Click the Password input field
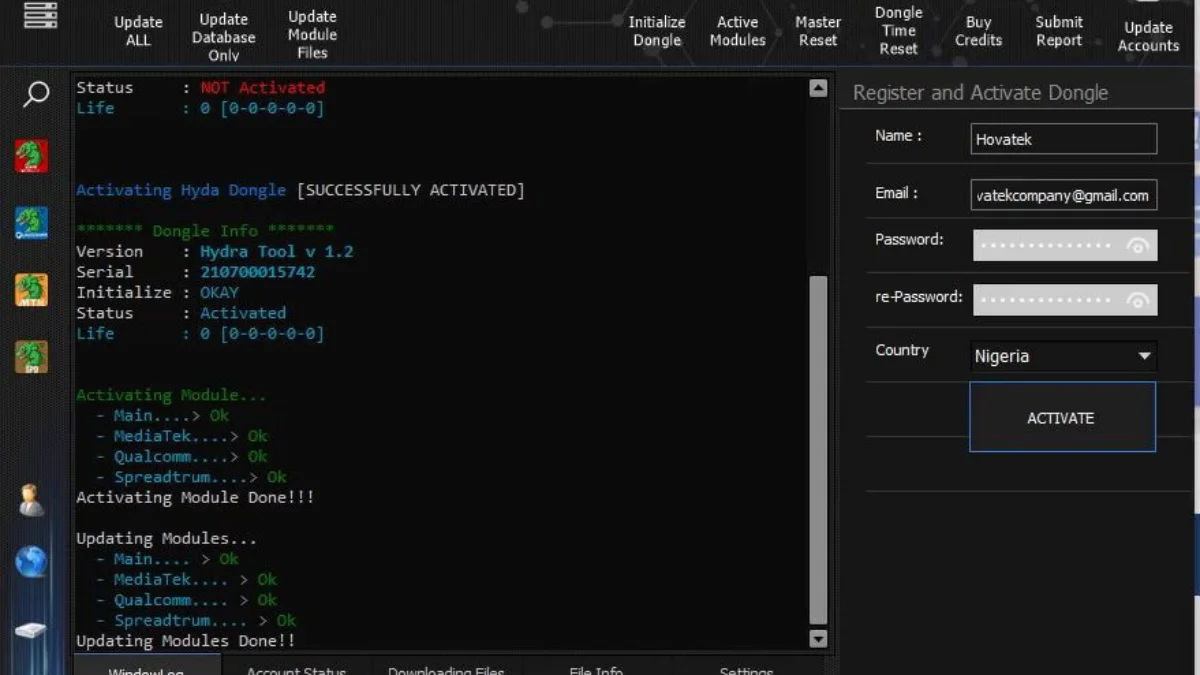 1065,245
